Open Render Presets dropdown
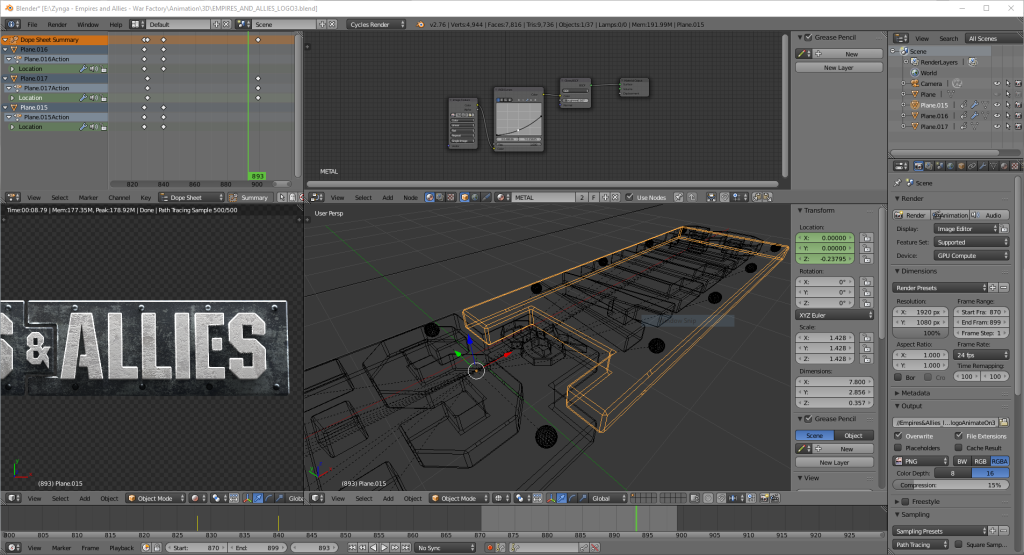The height and width of the screenshot is (555, 1024). click(940, 288)
